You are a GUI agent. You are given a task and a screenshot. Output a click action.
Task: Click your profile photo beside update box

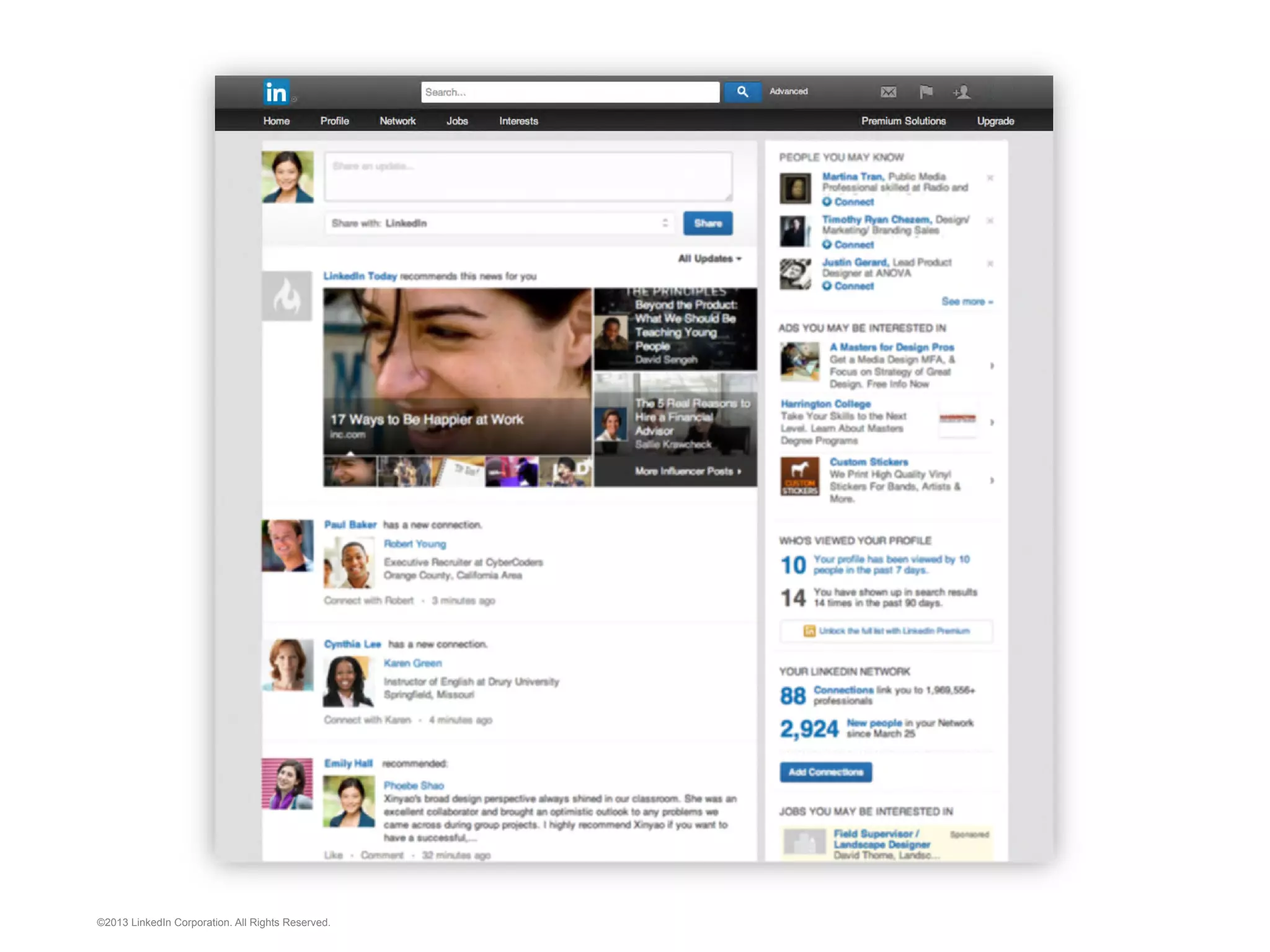pyautogui.click(x=287, y=177)
